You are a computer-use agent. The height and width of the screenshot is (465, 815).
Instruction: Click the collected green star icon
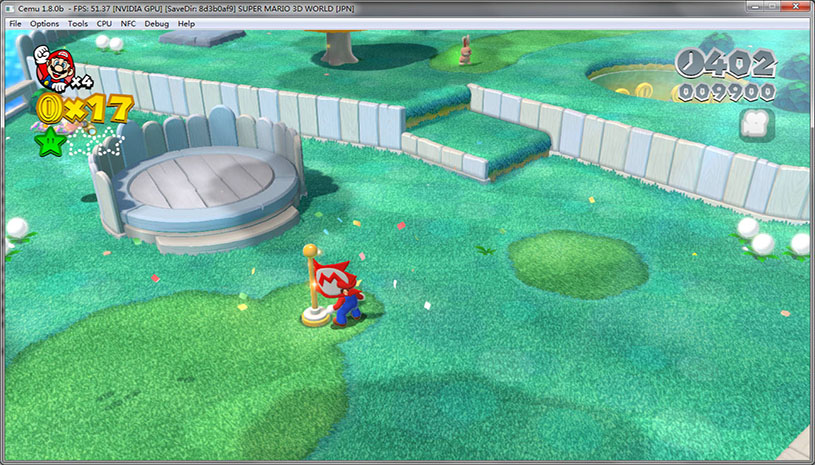point(48,143)
